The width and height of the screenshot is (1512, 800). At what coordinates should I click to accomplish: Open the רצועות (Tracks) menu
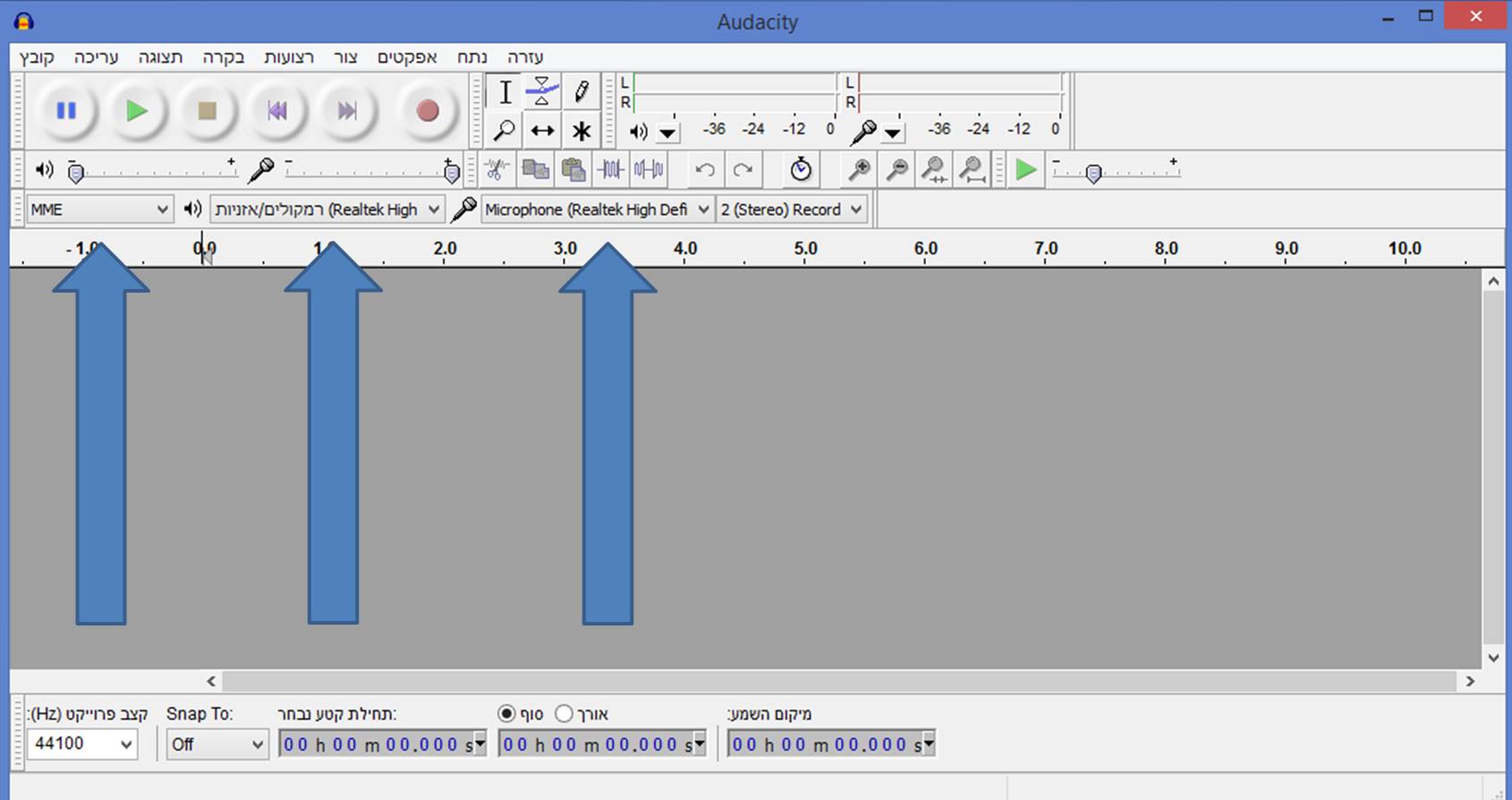point(289,57)
